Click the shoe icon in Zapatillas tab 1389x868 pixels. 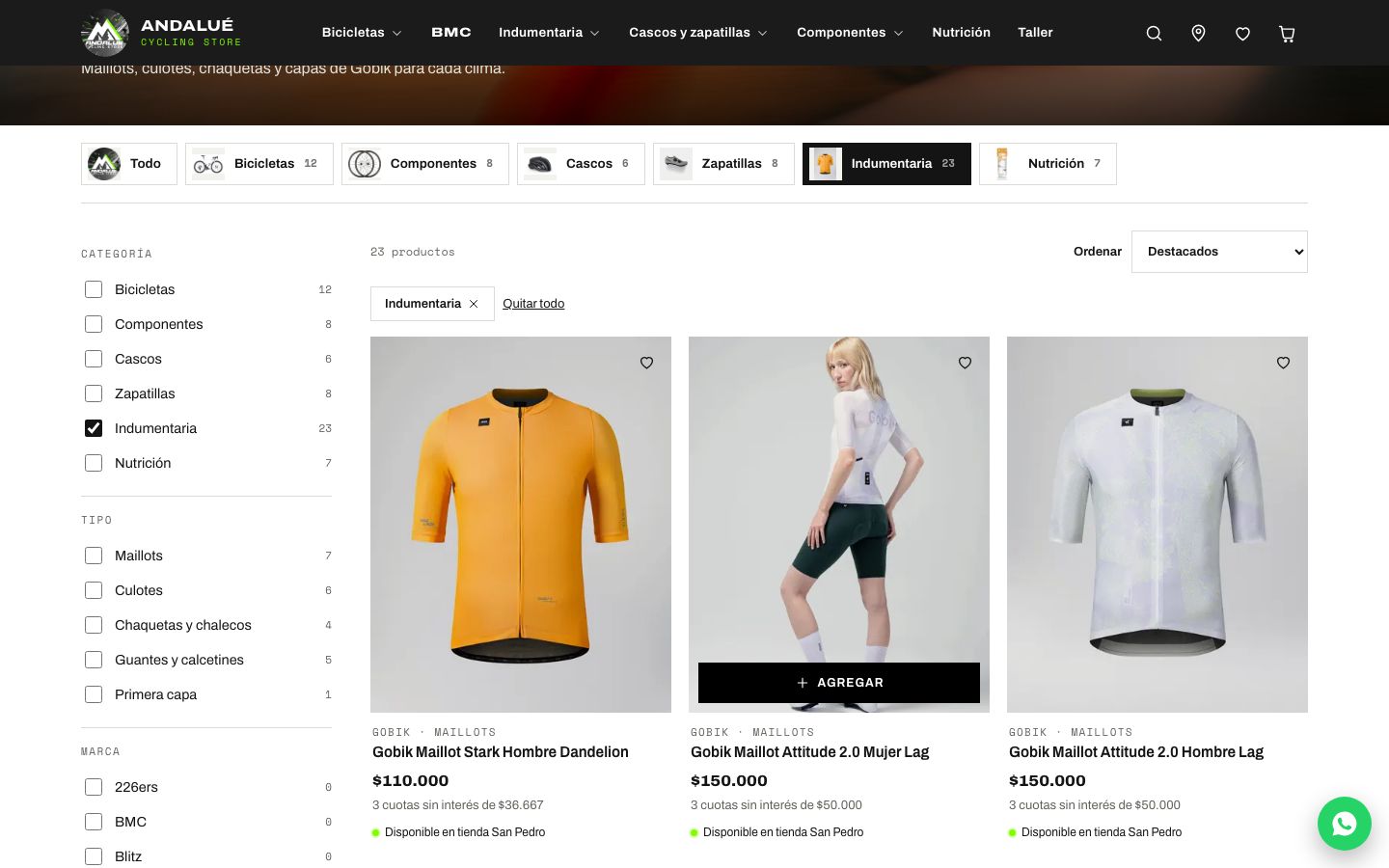point(676,164)
